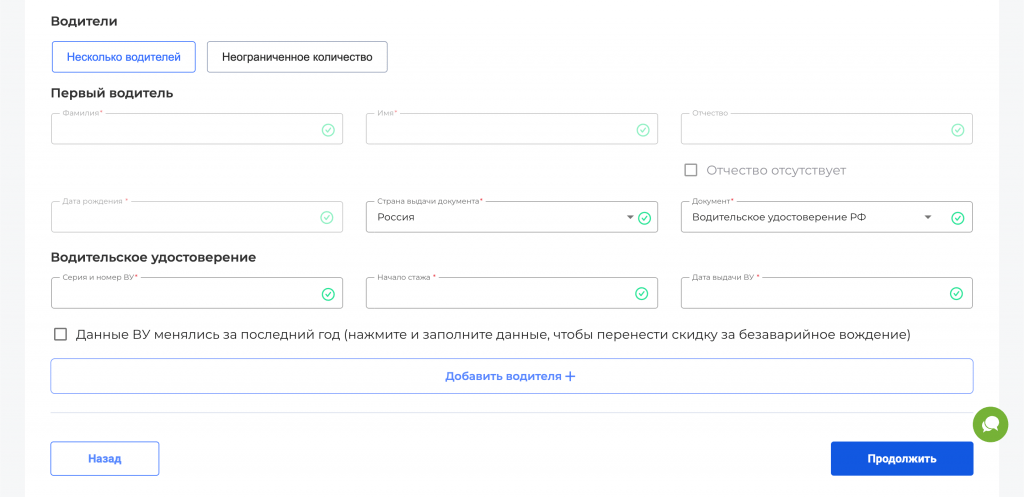The width and height of the screenshot is (1024, 497).
Task: Go back with the Назад button
Action: click(x=105, y=459)
